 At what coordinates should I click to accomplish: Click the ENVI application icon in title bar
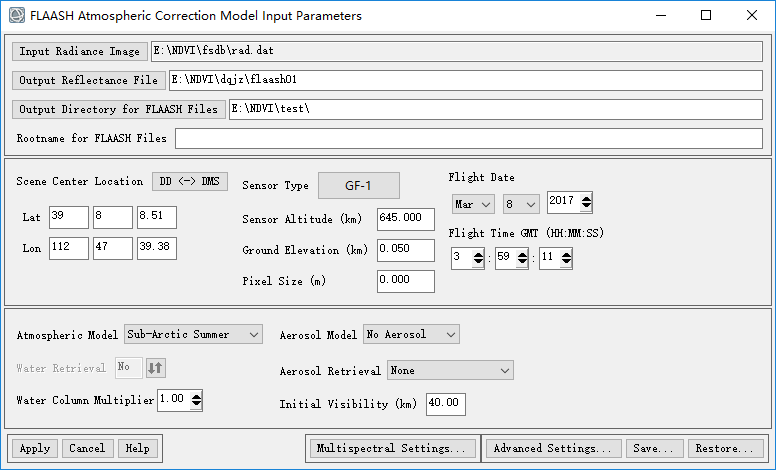16,15
